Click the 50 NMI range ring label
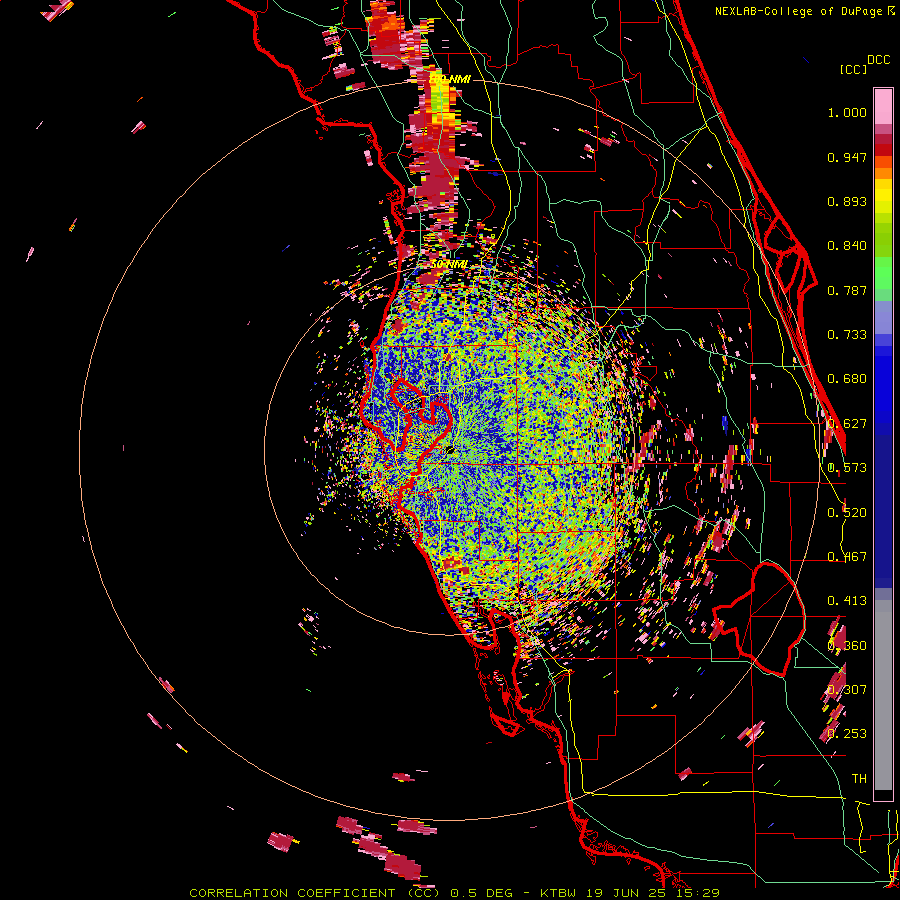This screenshot has width=900, height=900. [x=449, y=264]
